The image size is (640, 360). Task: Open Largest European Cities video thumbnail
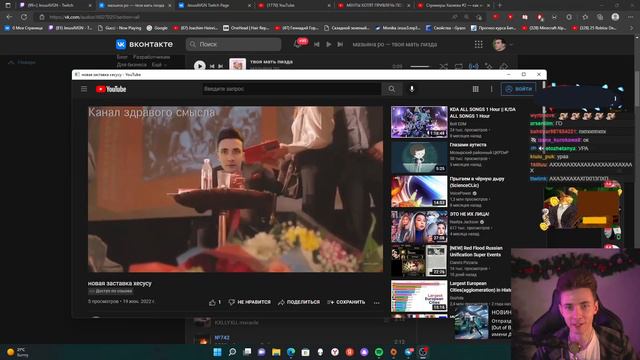coord(419,296)
